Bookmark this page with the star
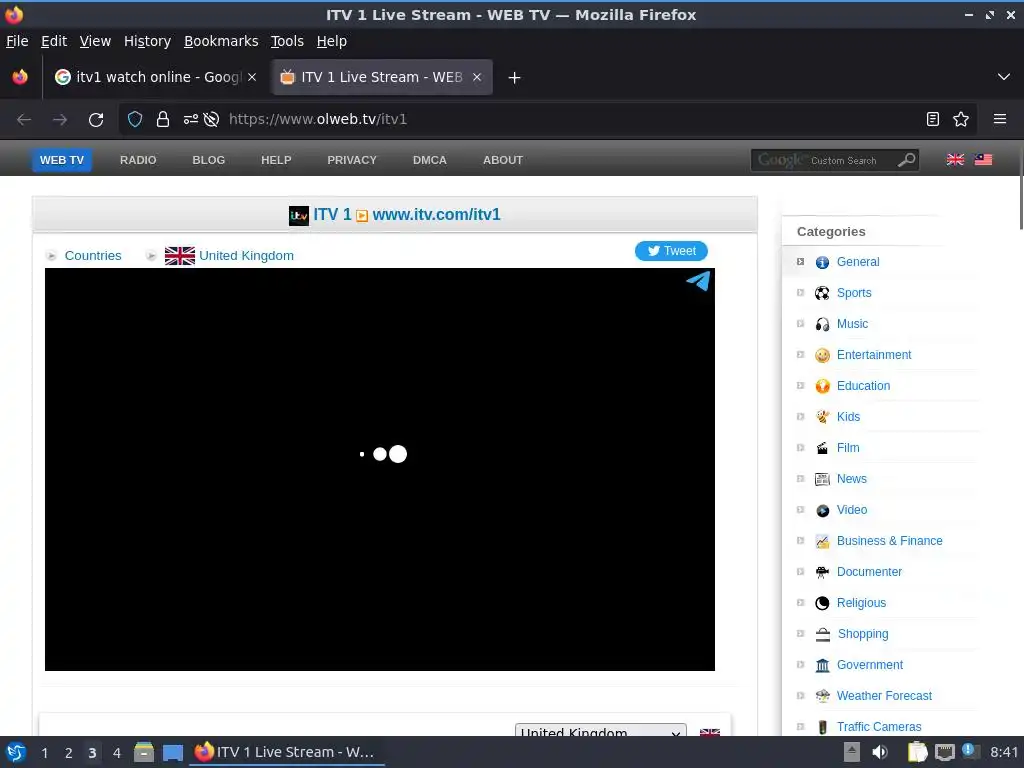Viewport: 1024px width, 768px height. point(961,119)
